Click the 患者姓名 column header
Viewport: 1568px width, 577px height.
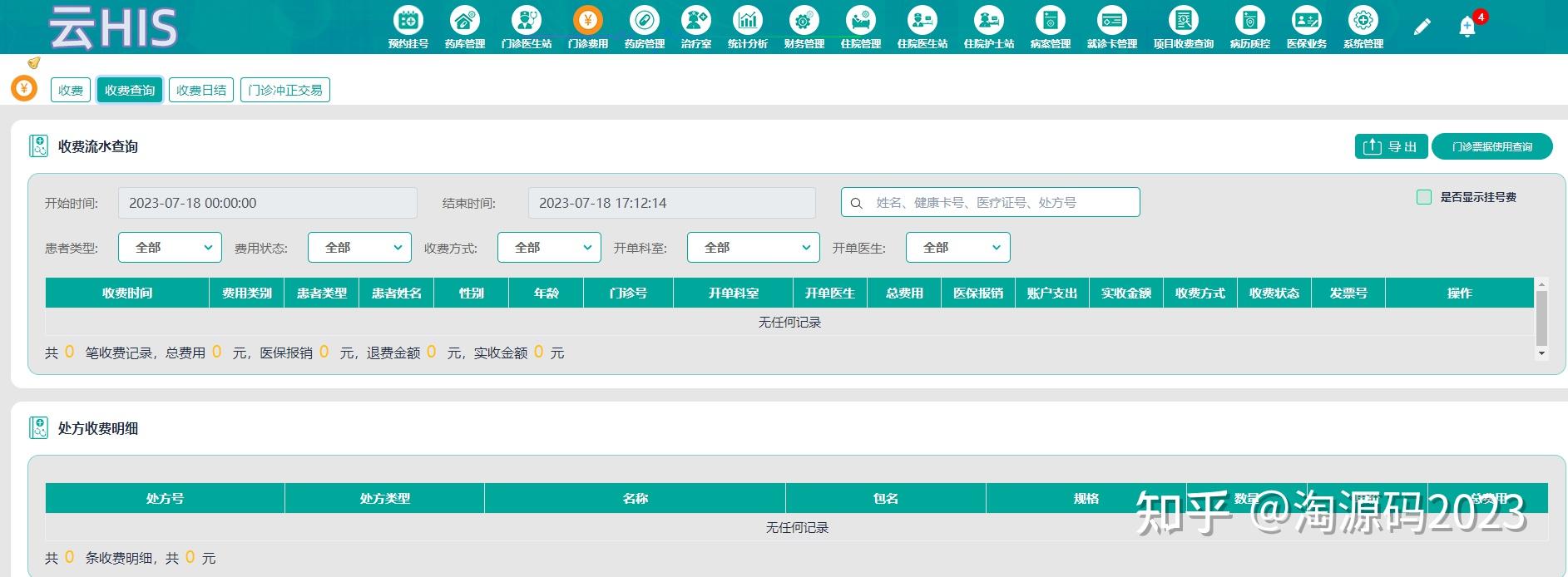(x=397, y=293)
